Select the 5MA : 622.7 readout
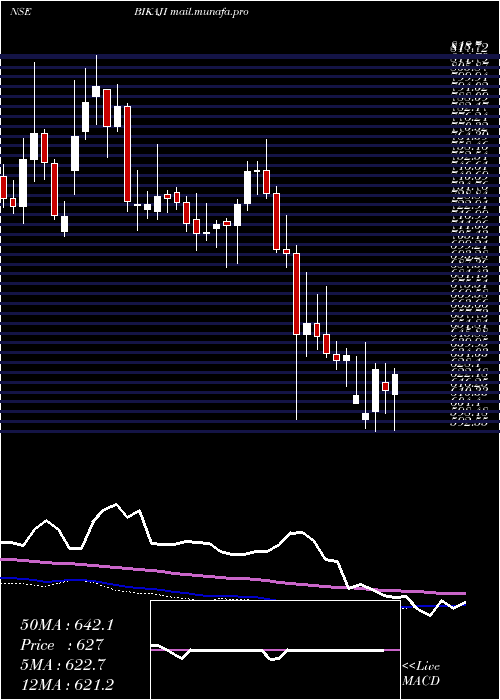 point(63,665)
